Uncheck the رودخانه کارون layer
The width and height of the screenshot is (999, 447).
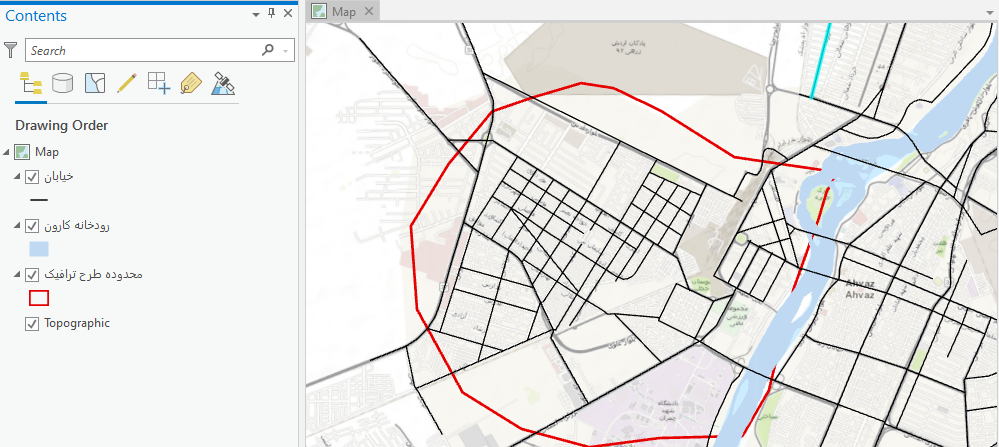click(x=32, y=226)
